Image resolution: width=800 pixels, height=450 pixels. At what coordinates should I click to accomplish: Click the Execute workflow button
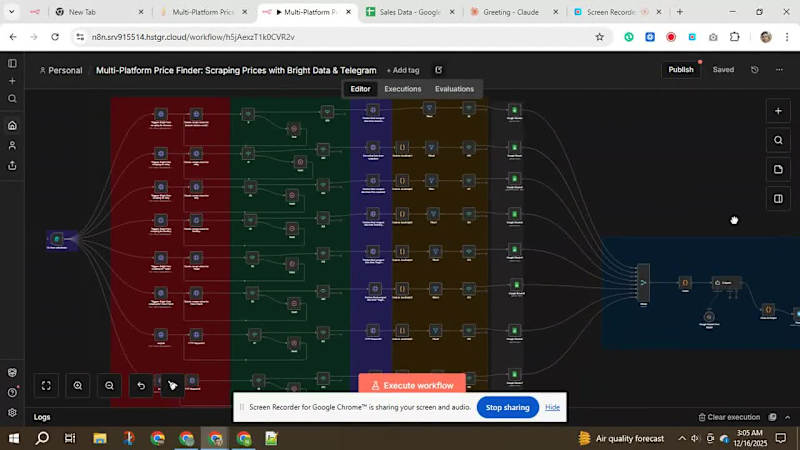point(412,385)
